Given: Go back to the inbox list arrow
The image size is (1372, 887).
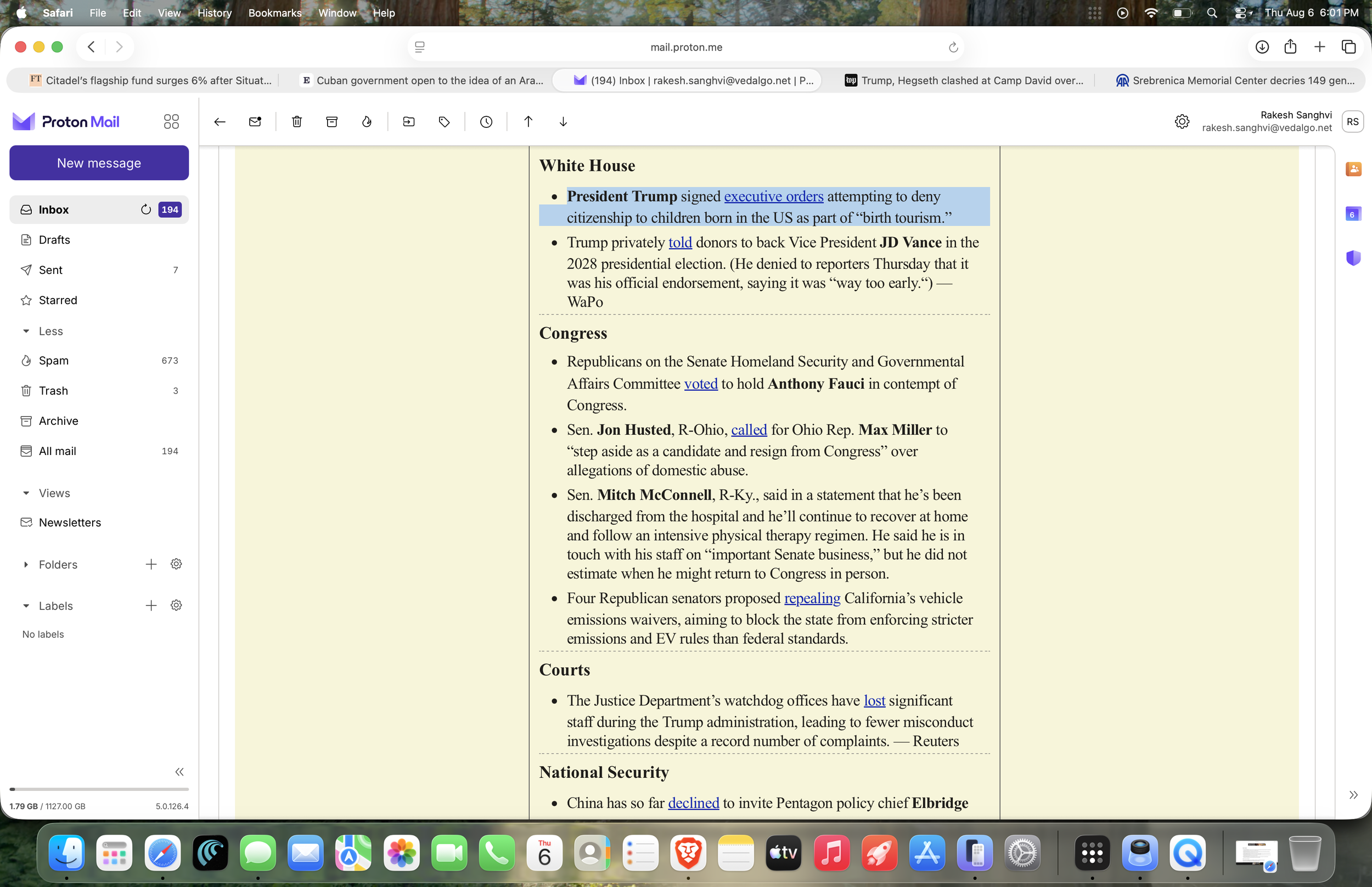Looking at the screenshot, I should (220, 121).
